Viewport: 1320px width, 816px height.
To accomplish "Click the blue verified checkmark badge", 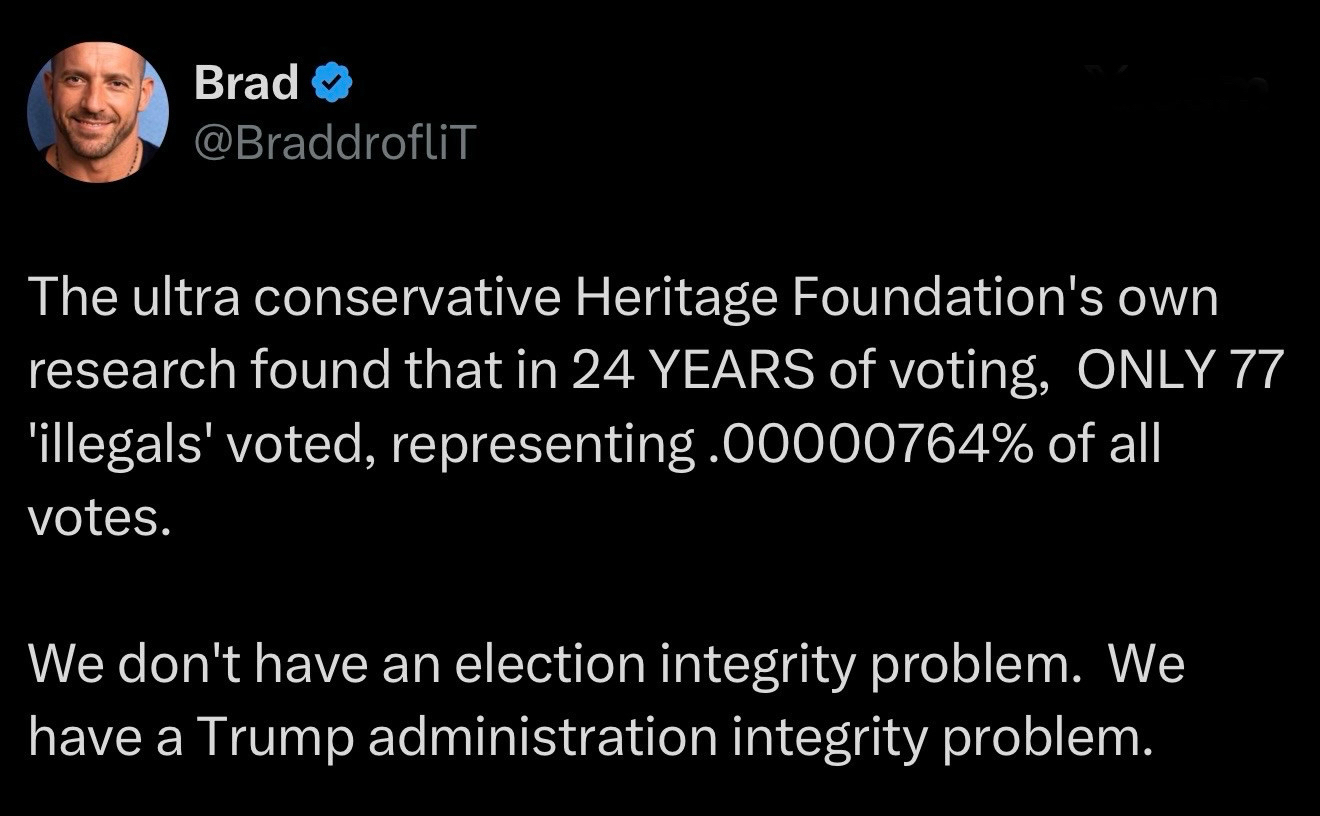I will [x=332, y=83].
